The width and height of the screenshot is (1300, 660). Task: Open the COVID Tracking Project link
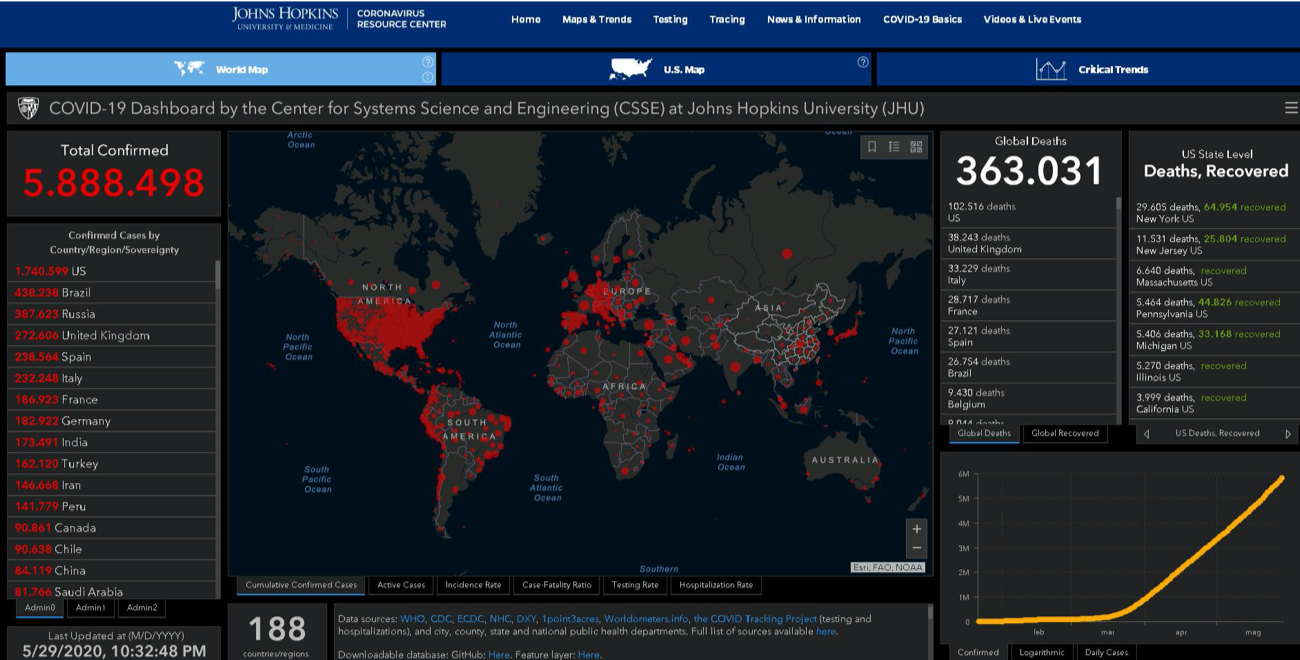pyautogui.click(x=755, y=619)
